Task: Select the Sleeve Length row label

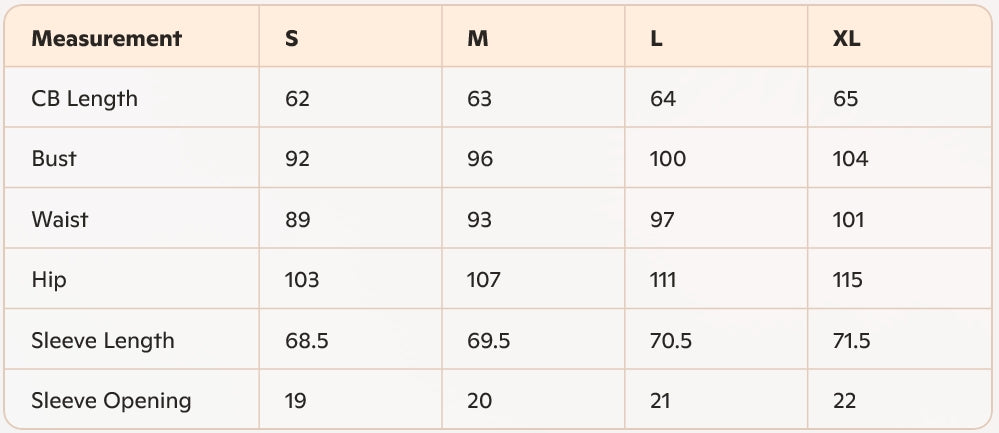Action: [x=103, y=340]
